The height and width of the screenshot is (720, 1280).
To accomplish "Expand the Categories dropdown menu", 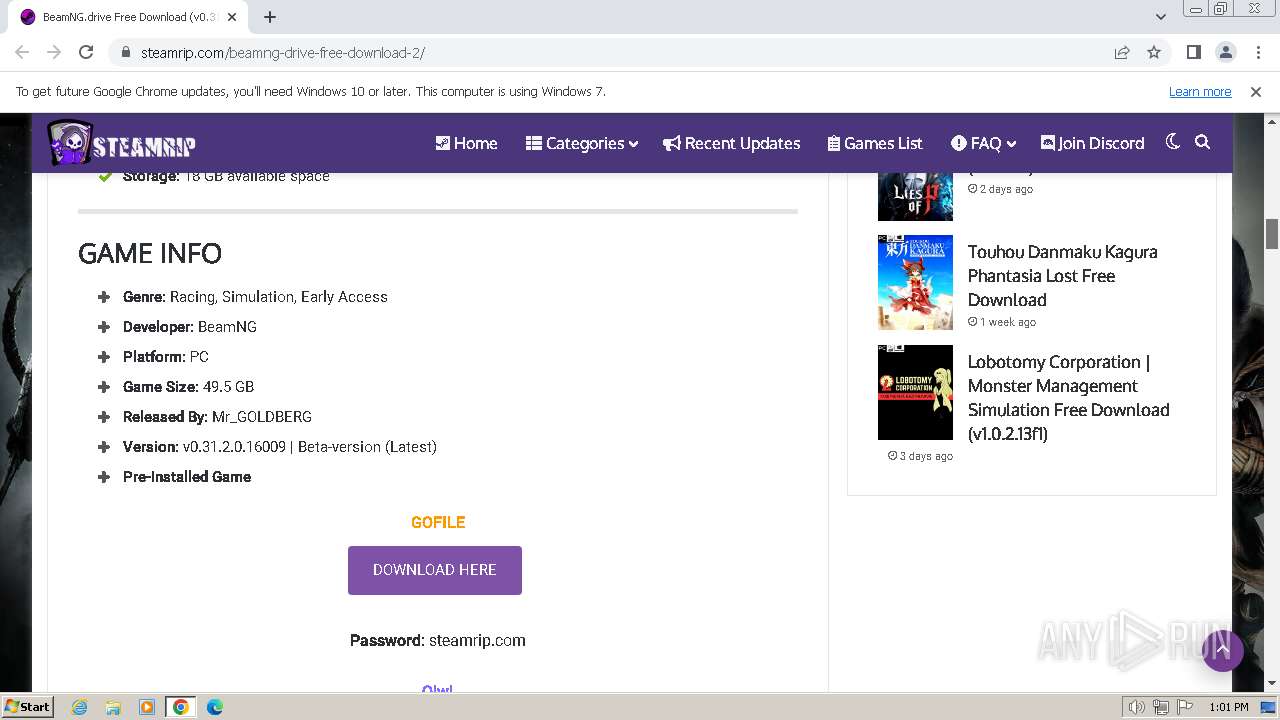I will click(x=582, y=143).
